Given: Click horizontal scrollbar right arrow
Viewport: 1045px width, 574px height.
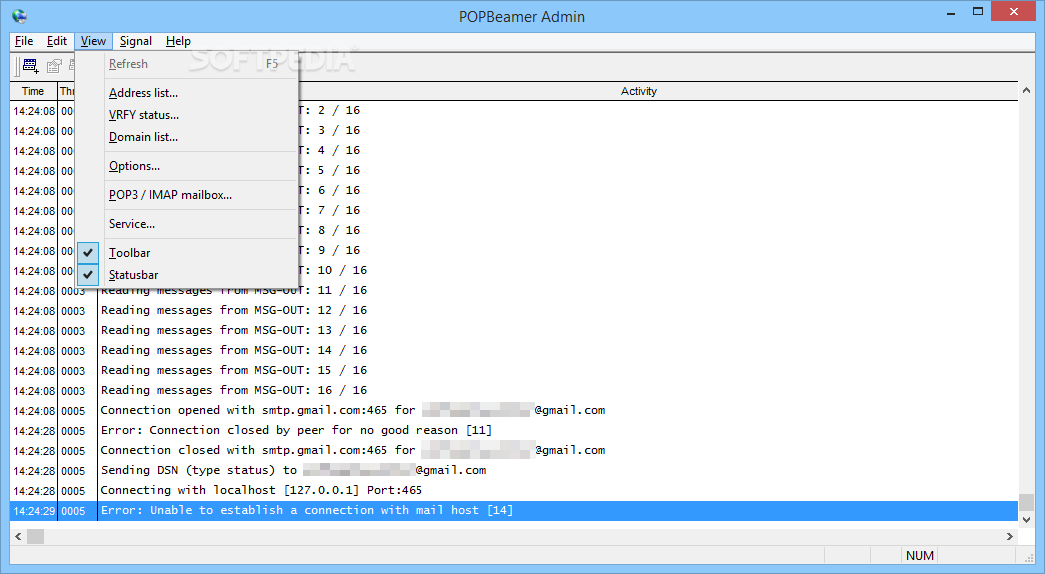Looking at the screenshot, I should pos(1010,536).
